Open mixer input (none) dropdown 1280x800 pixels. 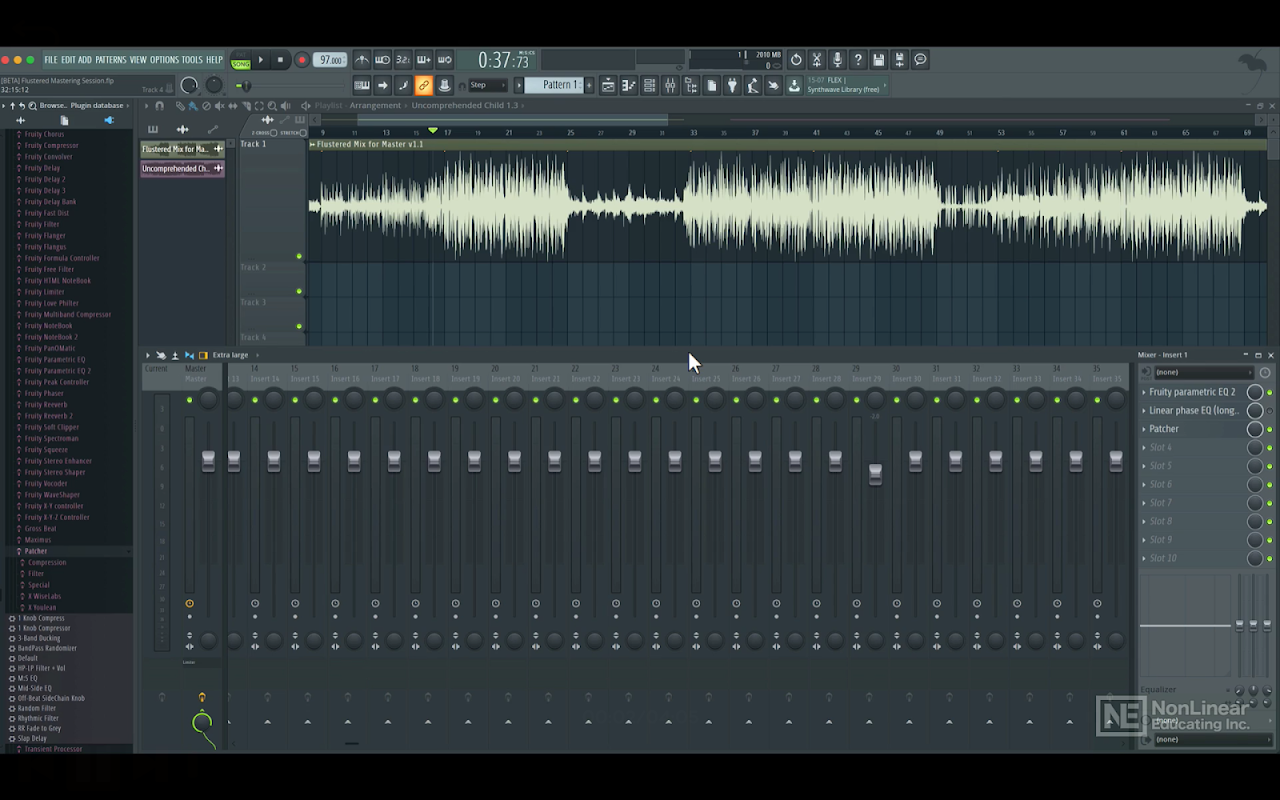tap(1202, 372)
